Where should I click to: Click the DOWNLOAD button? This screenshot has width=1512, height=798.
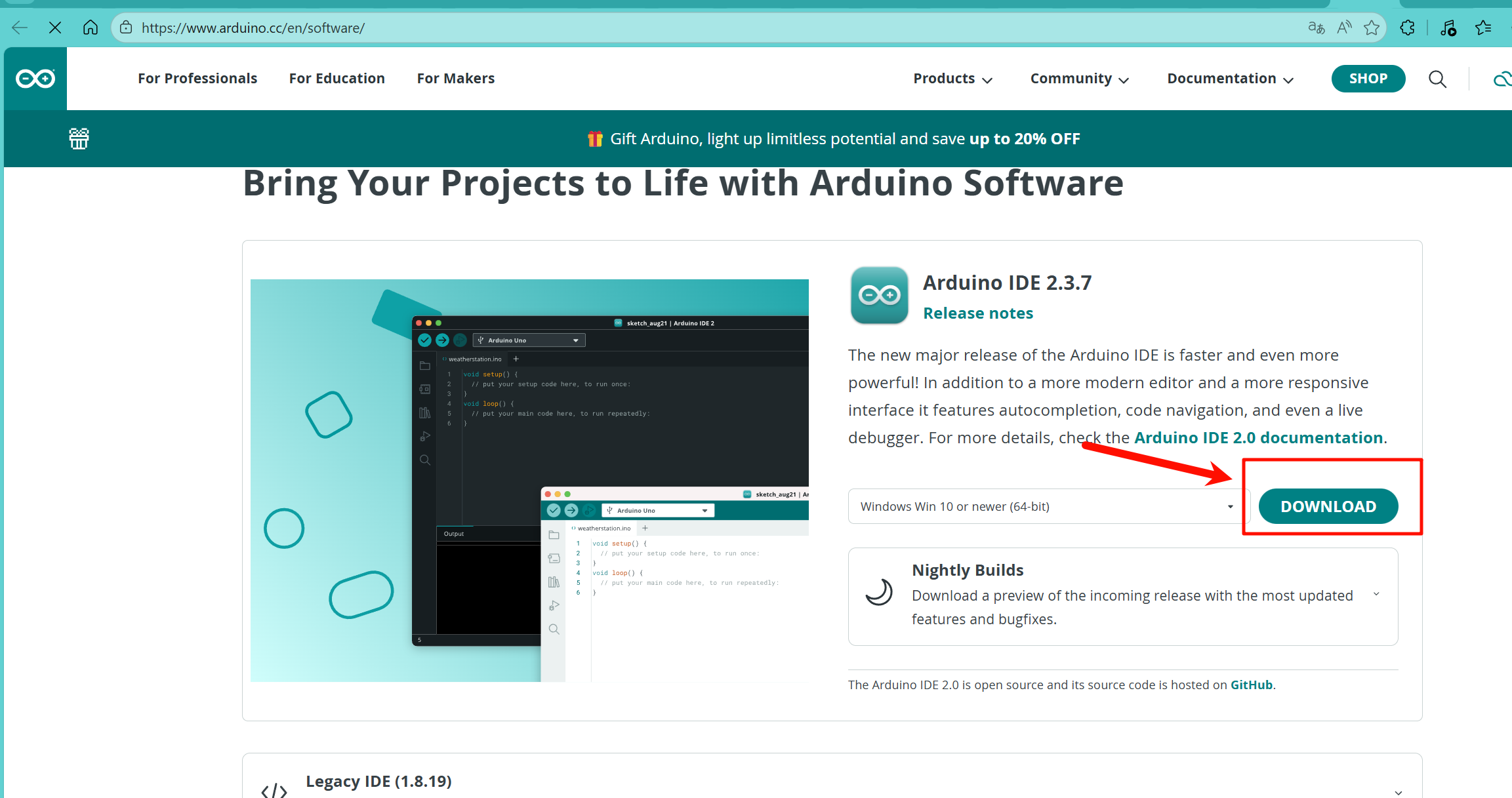[1328, 506]
